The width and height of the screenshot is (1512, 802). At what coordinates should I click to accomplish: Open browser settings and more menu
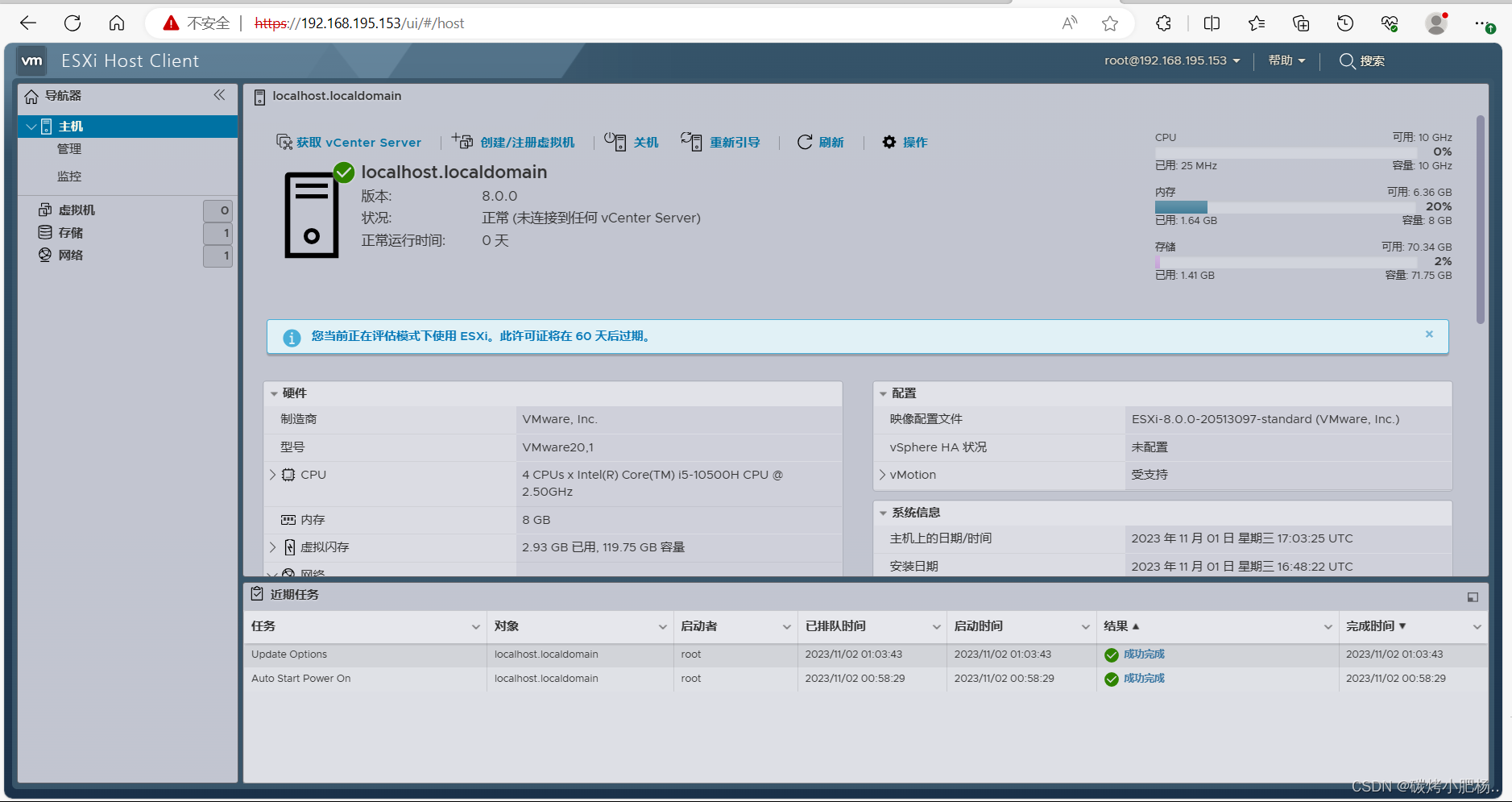1483,23
